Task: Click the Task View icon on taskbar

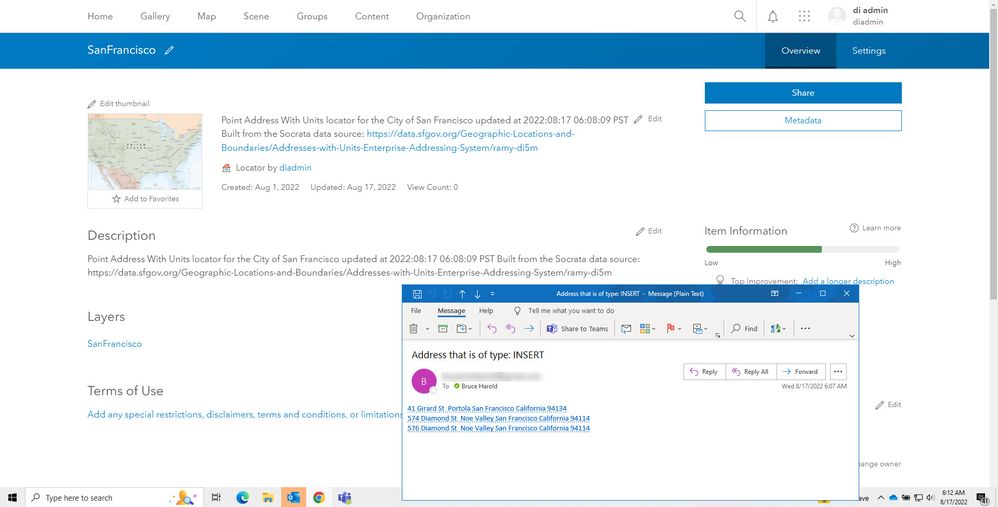Action: point(216,497)
